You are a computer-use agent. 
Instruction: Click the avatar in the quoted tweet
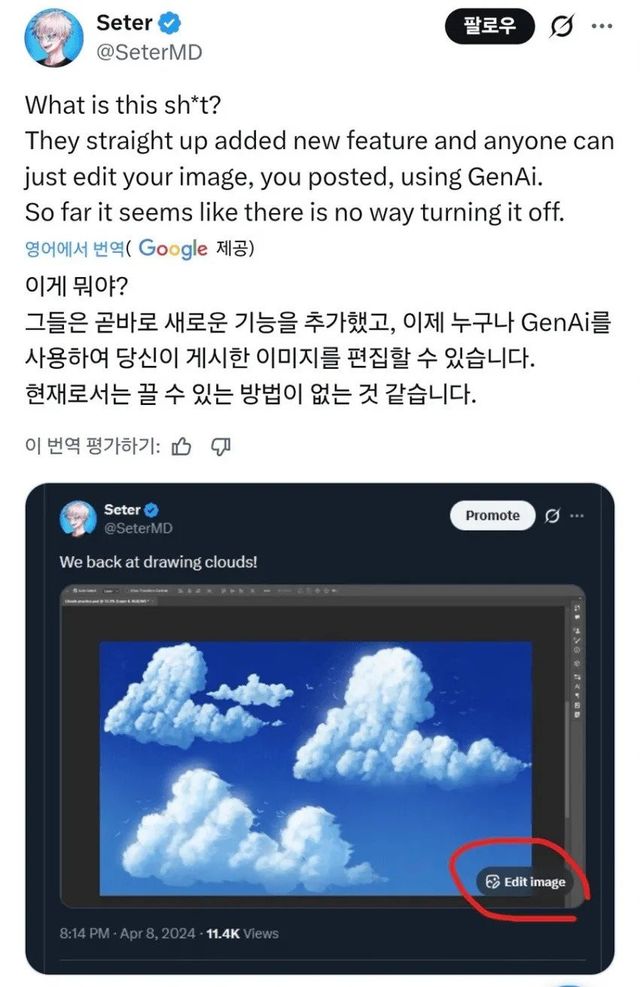click(78, 518)
